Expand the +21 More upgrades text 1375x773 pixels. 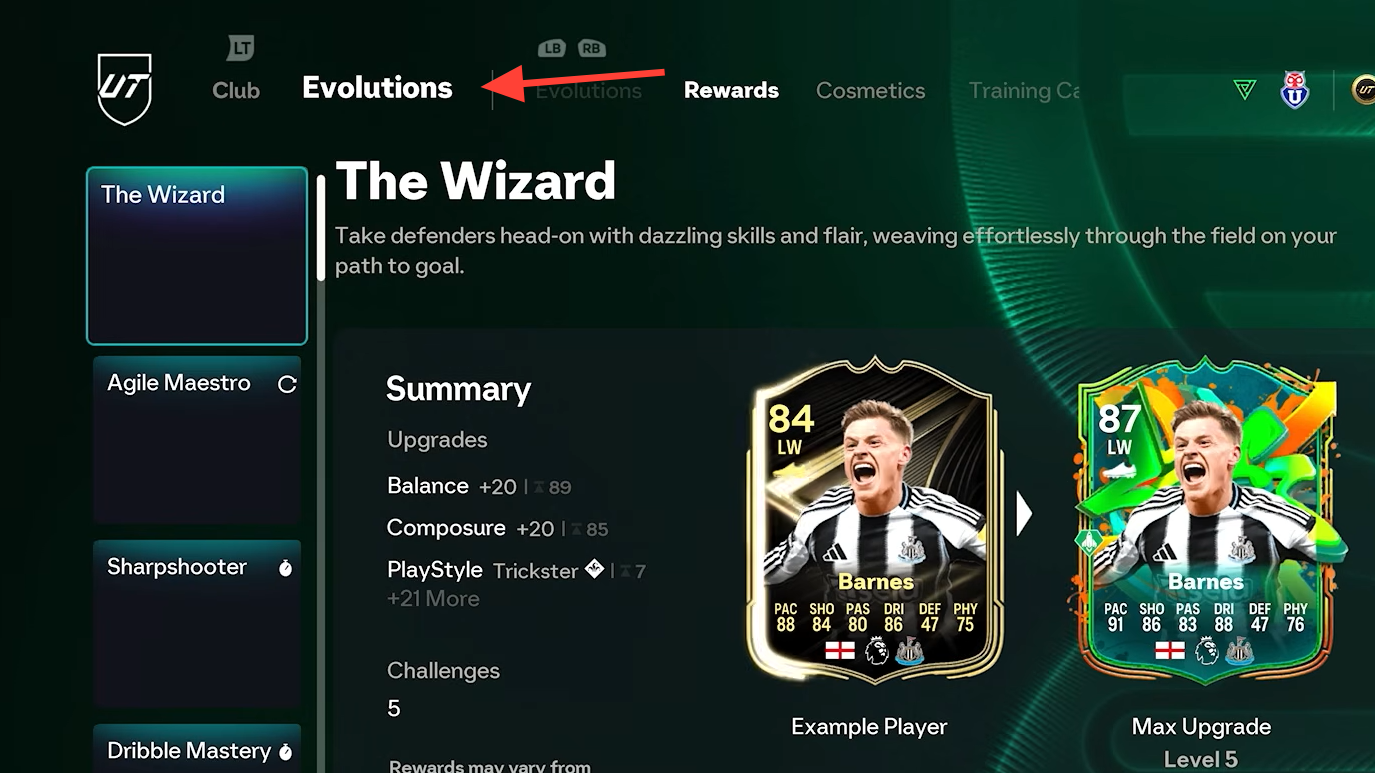coord(433,599)
